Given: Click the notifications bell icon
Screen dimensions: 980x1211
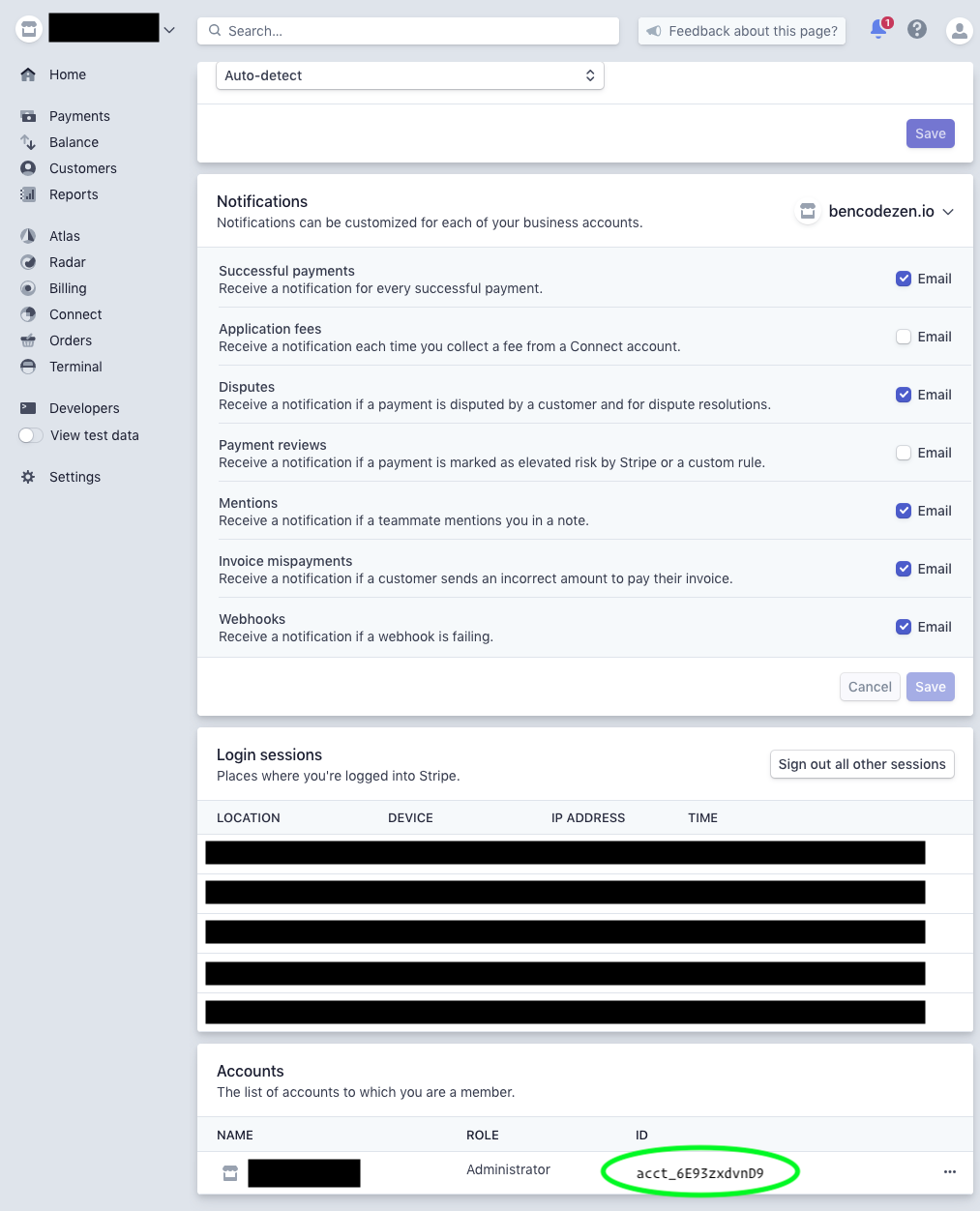Looking at the screenshot, I should pyautogui.click(x=876, y=30).
